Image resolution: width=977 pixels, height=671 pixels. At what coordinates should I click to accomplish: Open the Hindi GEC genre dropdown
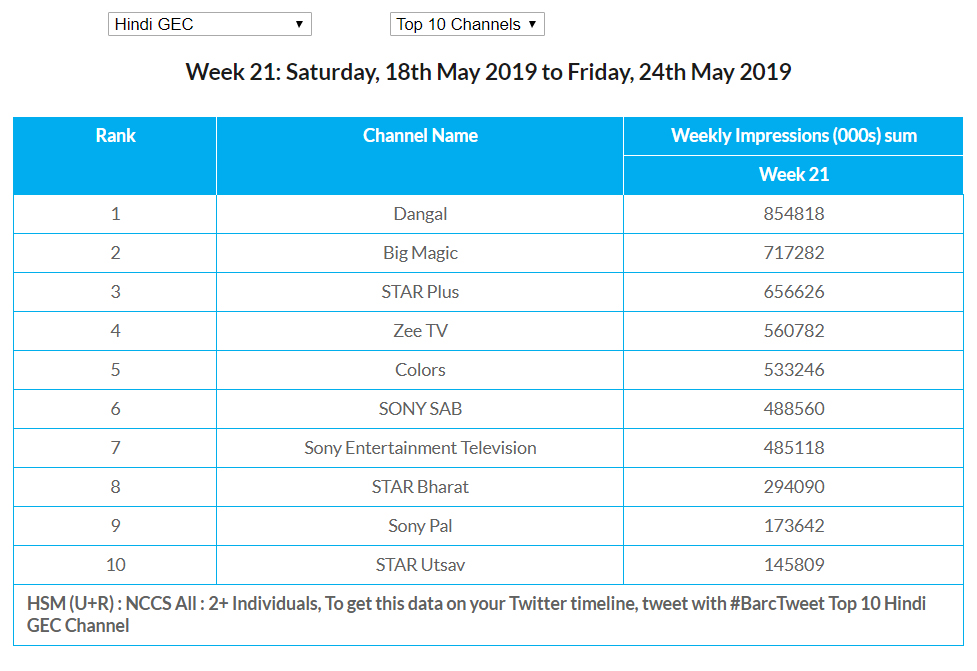[x=209, y=24]
